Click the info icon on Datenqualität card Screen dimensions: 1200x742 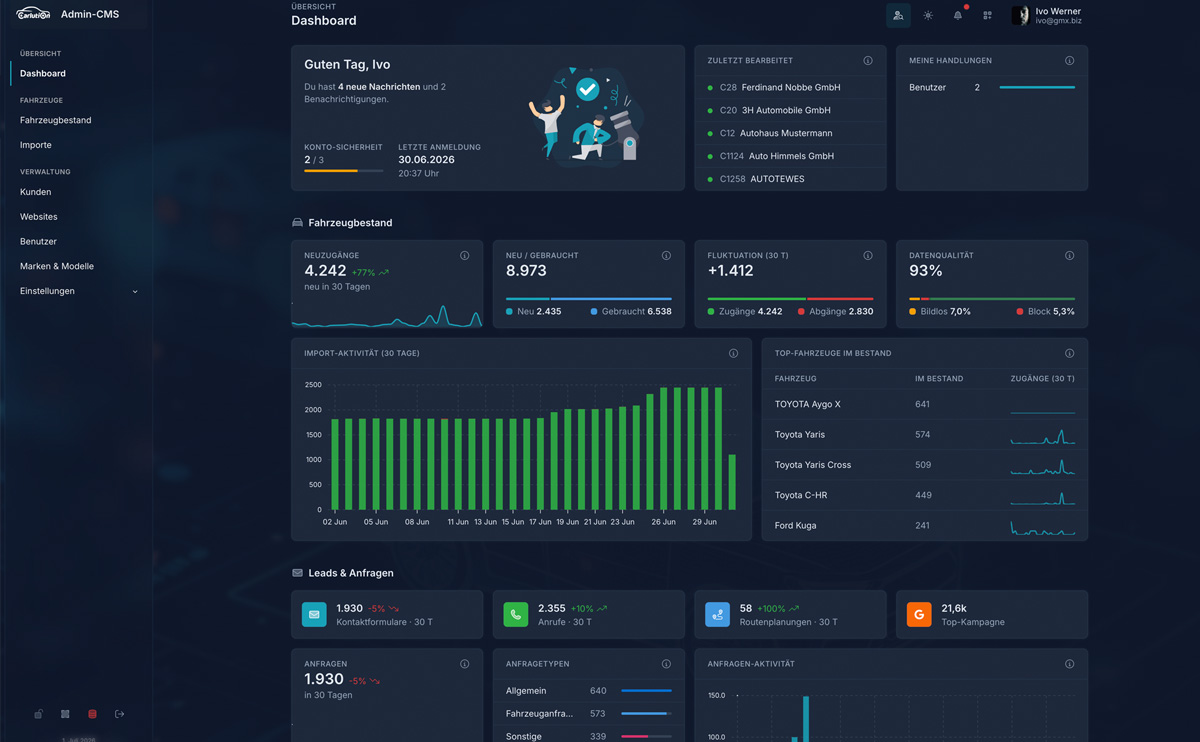click(1069, 256)
